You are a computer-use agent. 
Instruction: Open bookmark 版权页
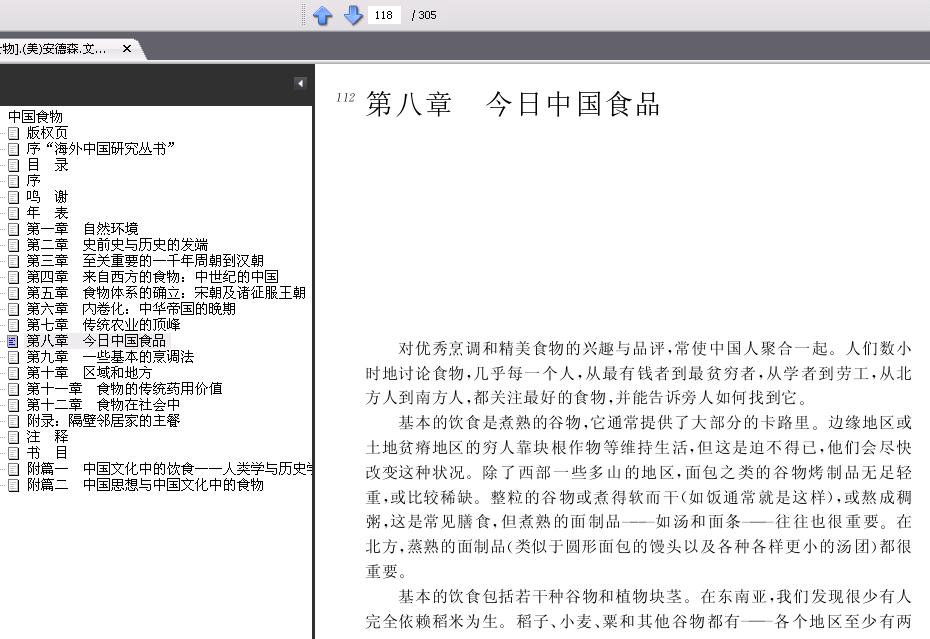(x=47, y=132)
